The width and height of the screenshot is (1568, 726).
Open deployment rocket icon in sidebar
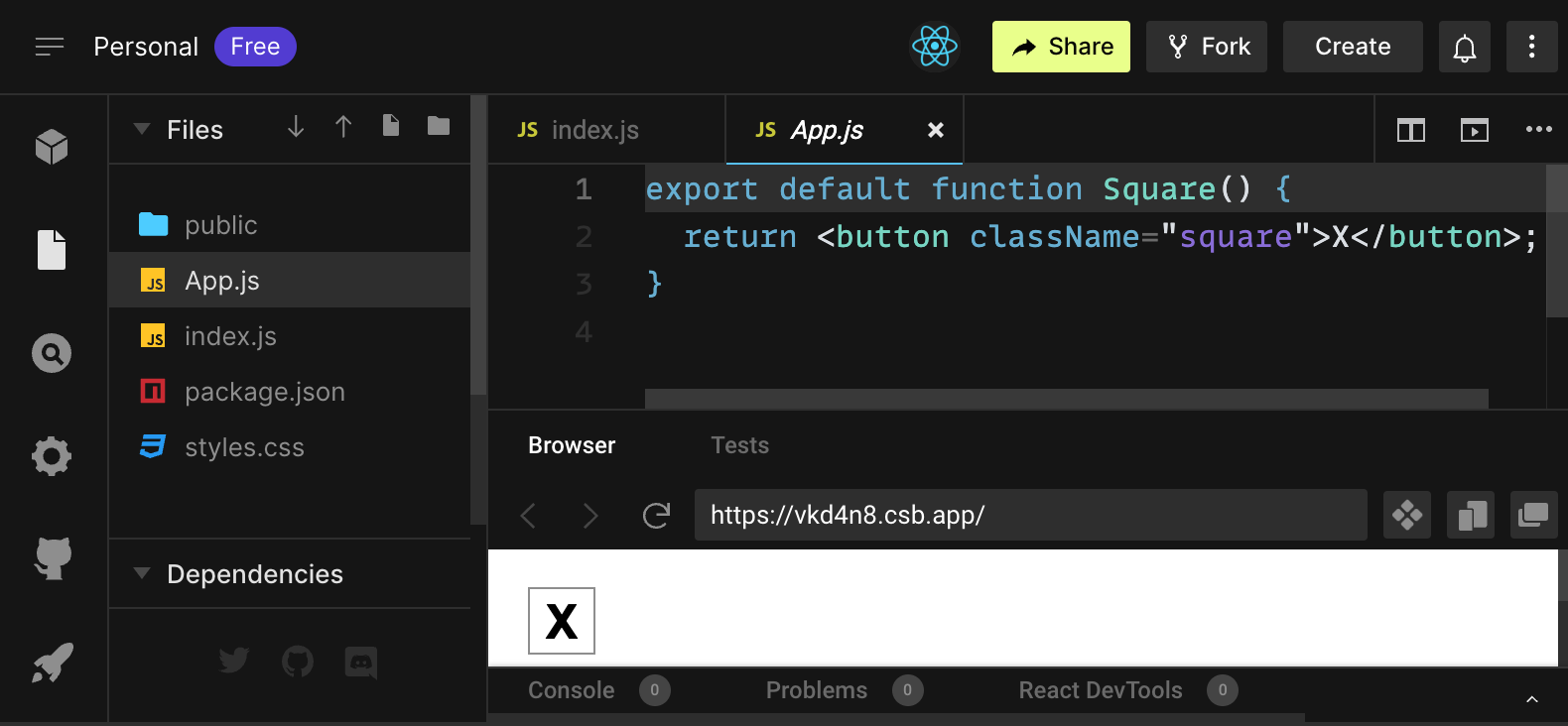click(x=52, y=663)
